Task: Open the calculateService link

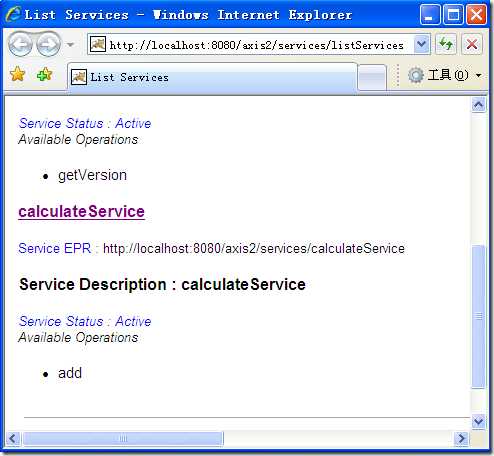Action: click(81, 211)
